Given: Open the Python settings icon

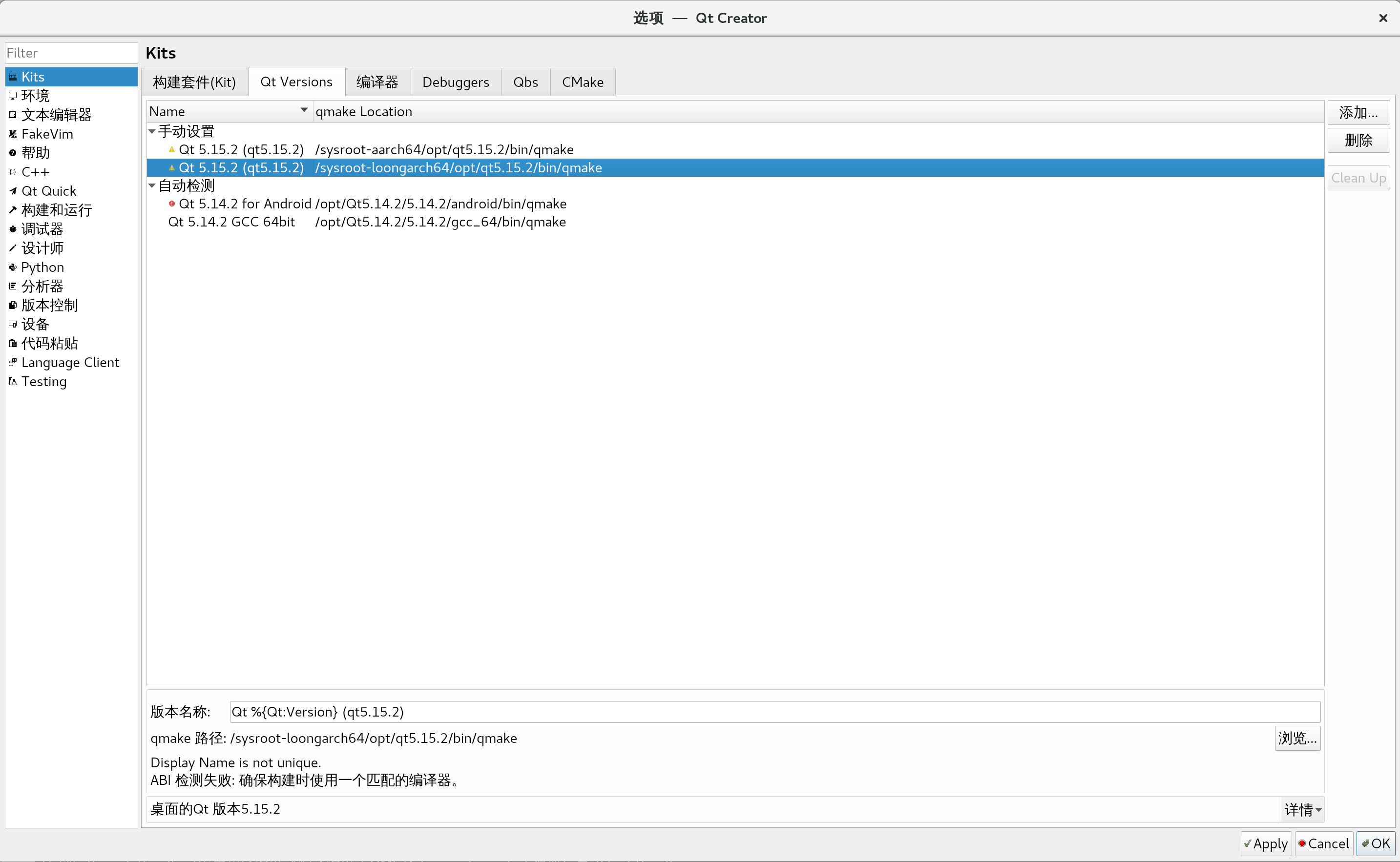Looking at the screenshot, I should click(x=12, y=267).
